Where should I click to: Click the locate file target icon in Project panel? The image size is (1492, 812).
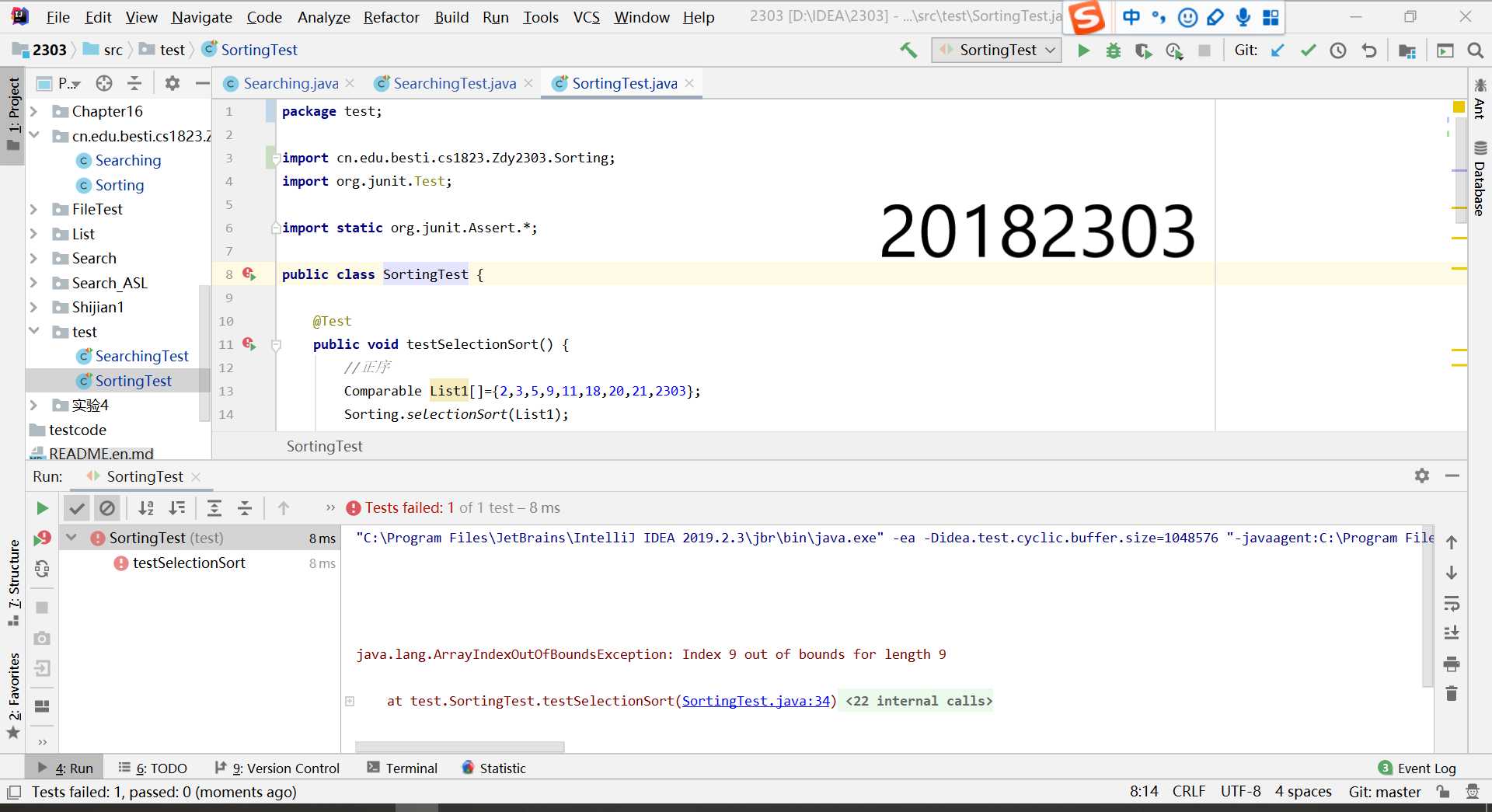pyautogui.click(x=104, y=83)
